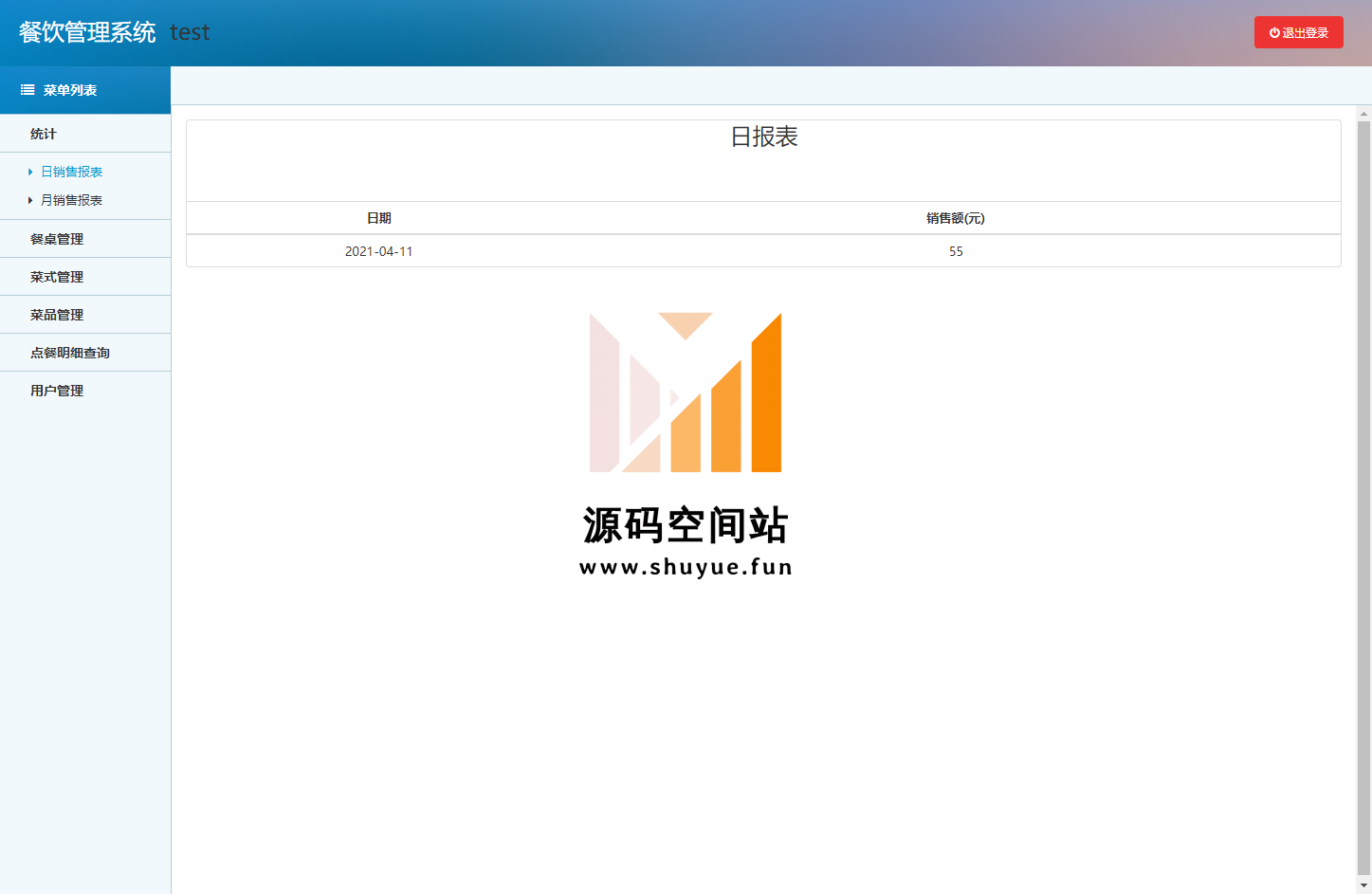This screenshot has height=894, width=1372.
Task: Open the 菜品管理 menu
Action: 85,315
